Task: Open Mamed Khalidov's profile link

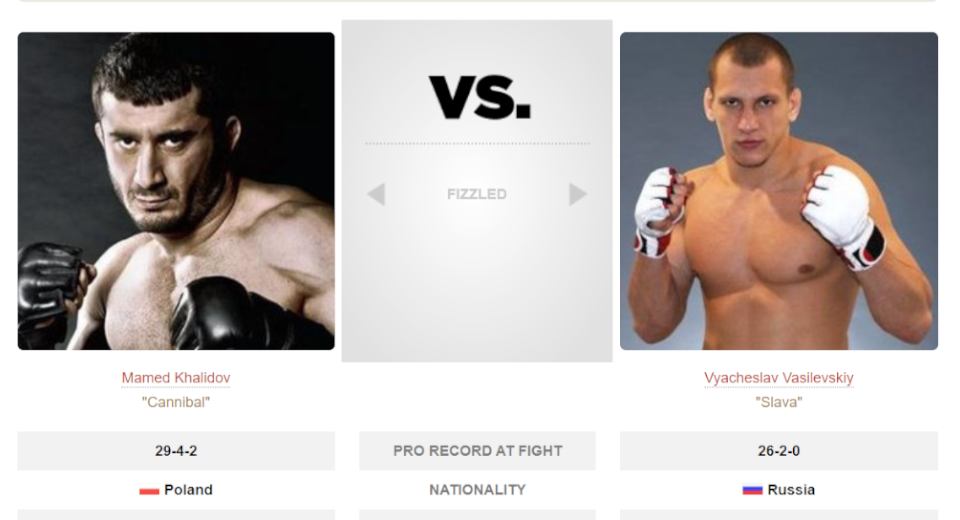Action: click(x=176, y=378)
